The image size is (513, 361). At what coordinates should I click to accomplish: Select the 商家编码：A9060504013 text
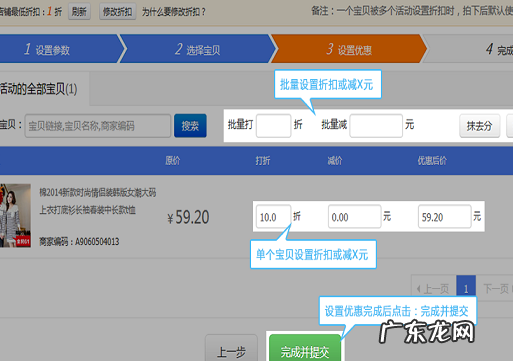(x=79, y=241)
